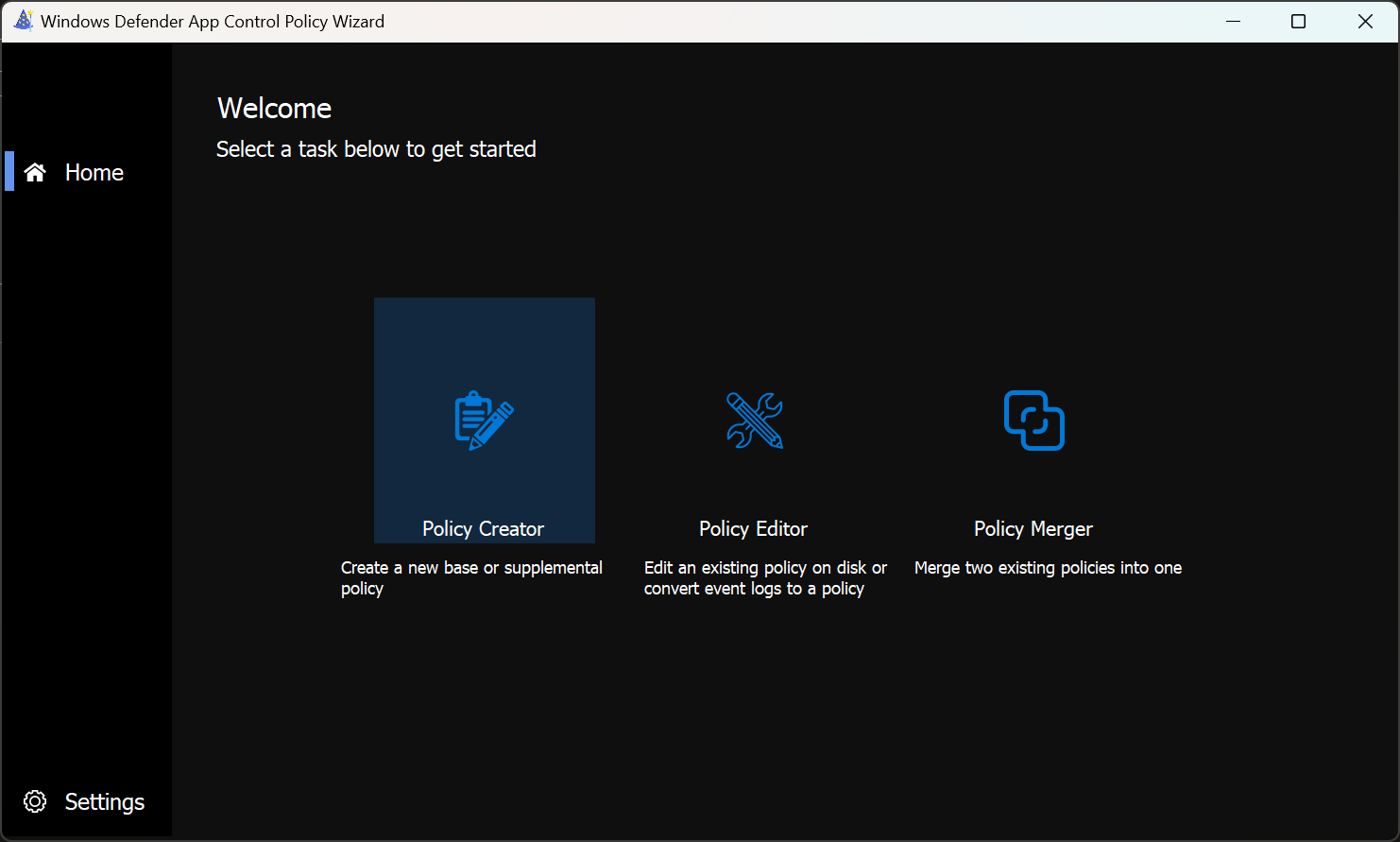Go to Home label in sidebar

coord(94,172)
